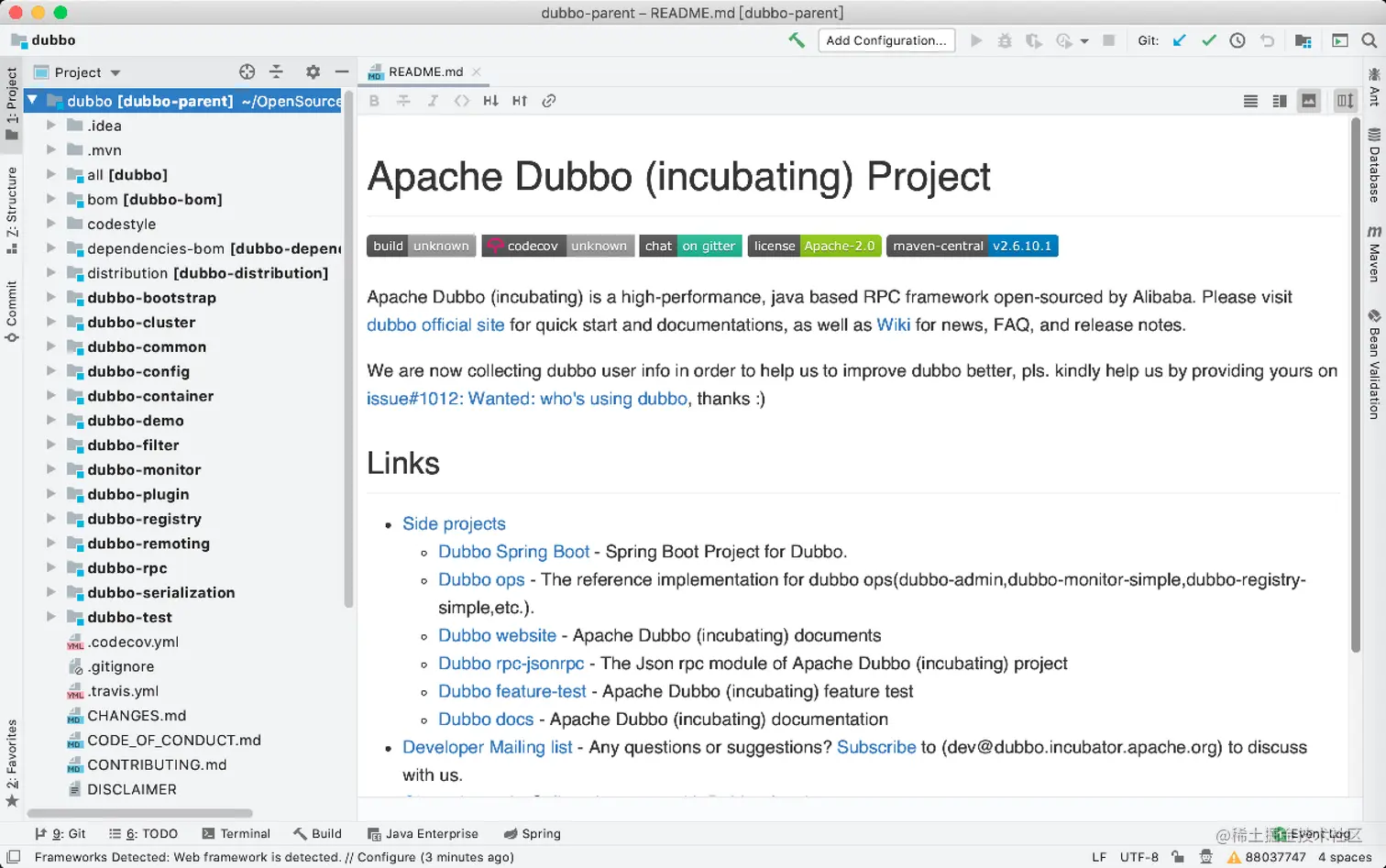Click Add Configuration button
The height and width of the screenshot is (868, 1386).
[886, 40]
